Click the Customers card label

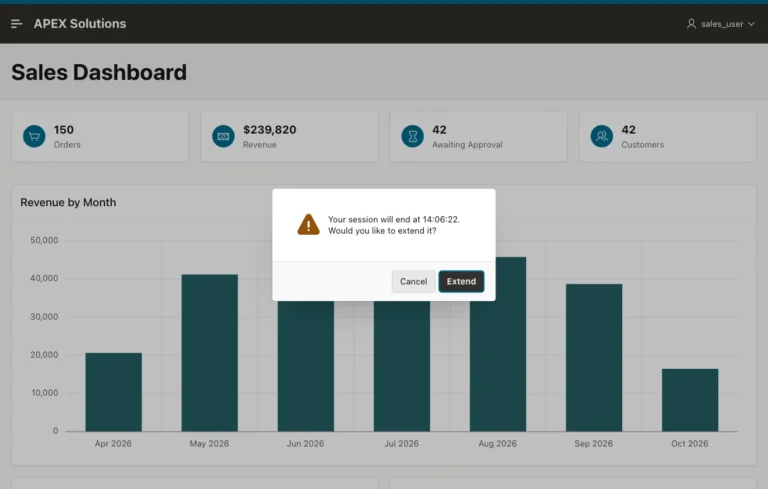click(643, 145)
